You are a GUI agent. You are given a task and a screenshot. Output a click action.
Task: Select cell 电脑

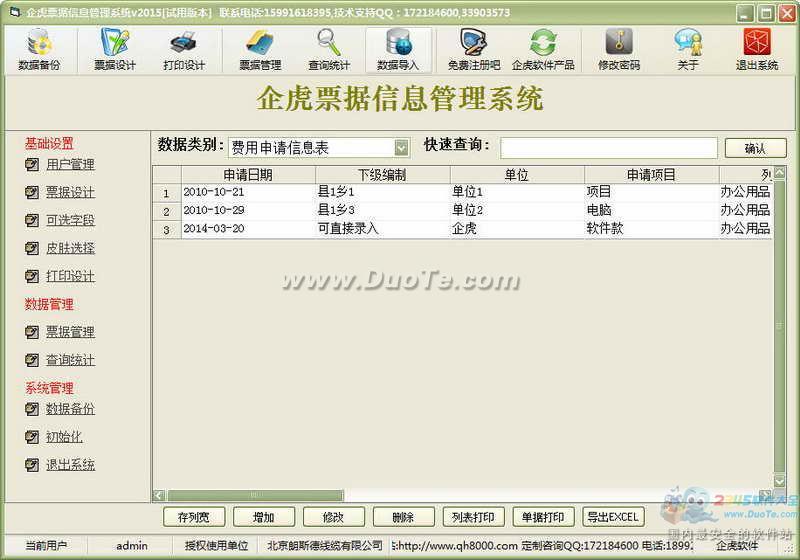(652, 211)
